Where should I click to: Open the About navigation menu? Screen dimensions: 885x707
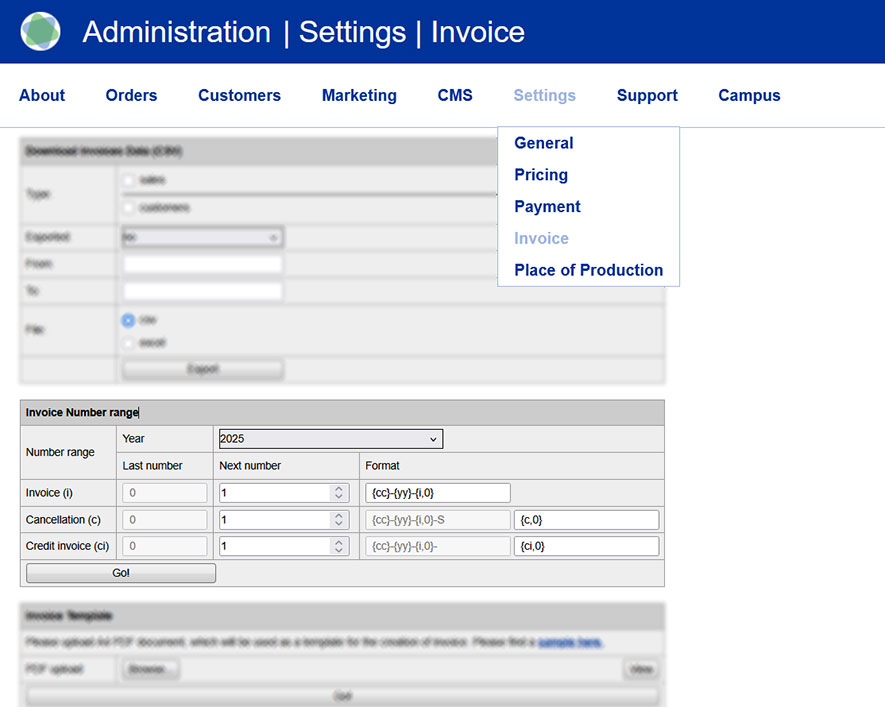tap(42, 96)
